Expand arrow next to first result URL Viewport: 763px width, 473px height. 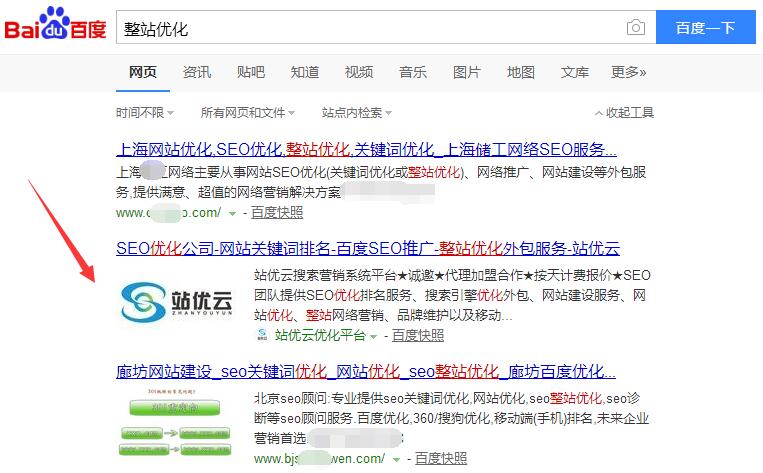[233, 213]
